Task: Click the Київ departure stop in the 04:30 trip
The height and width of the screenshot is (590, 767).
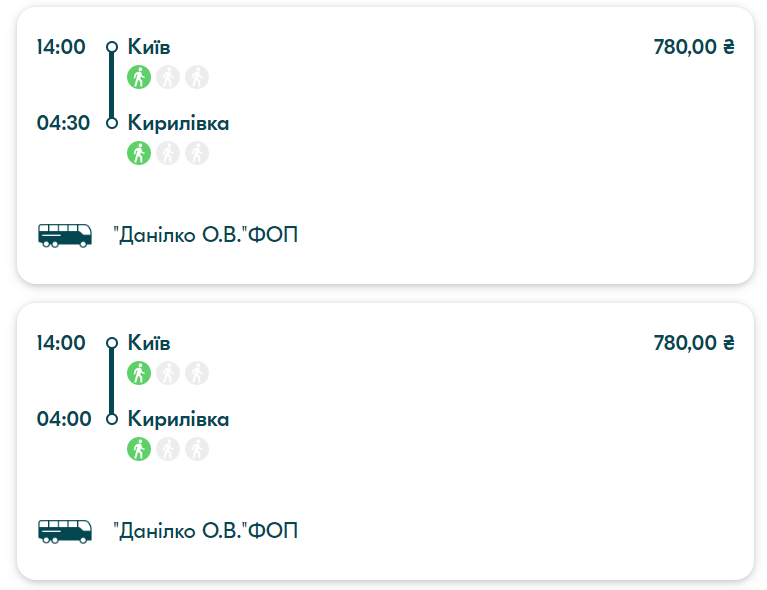Action: 150,47
